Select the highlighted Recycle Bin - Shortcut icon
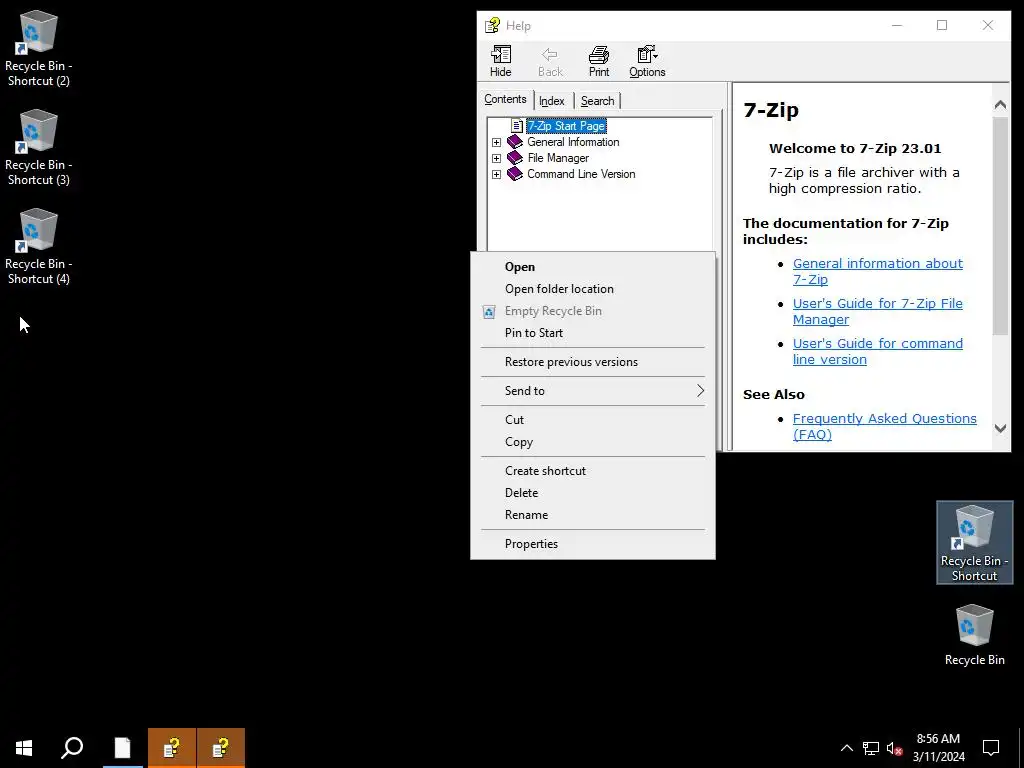The image size is (1024, 768). pyautogui.click(x=974, y=542)
